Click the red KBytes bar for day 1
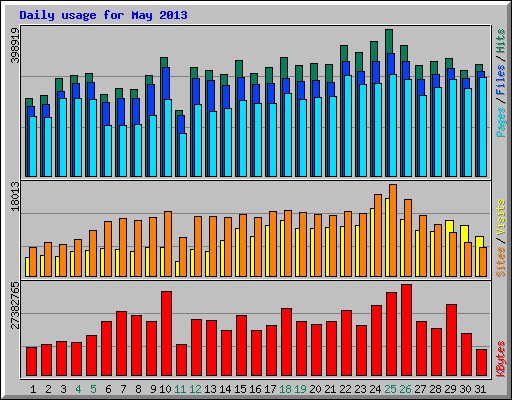Image resolution: width=512 pixels, height=400 pixels. pyautogui.click(x=31, y=361)
